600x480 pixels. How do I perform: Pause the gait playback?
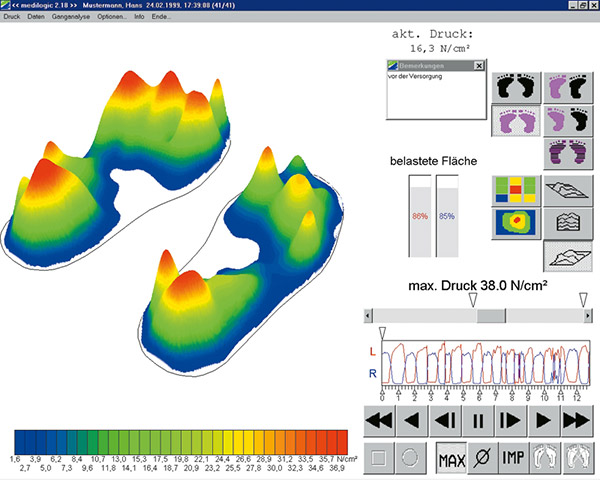tap(477, 419)
